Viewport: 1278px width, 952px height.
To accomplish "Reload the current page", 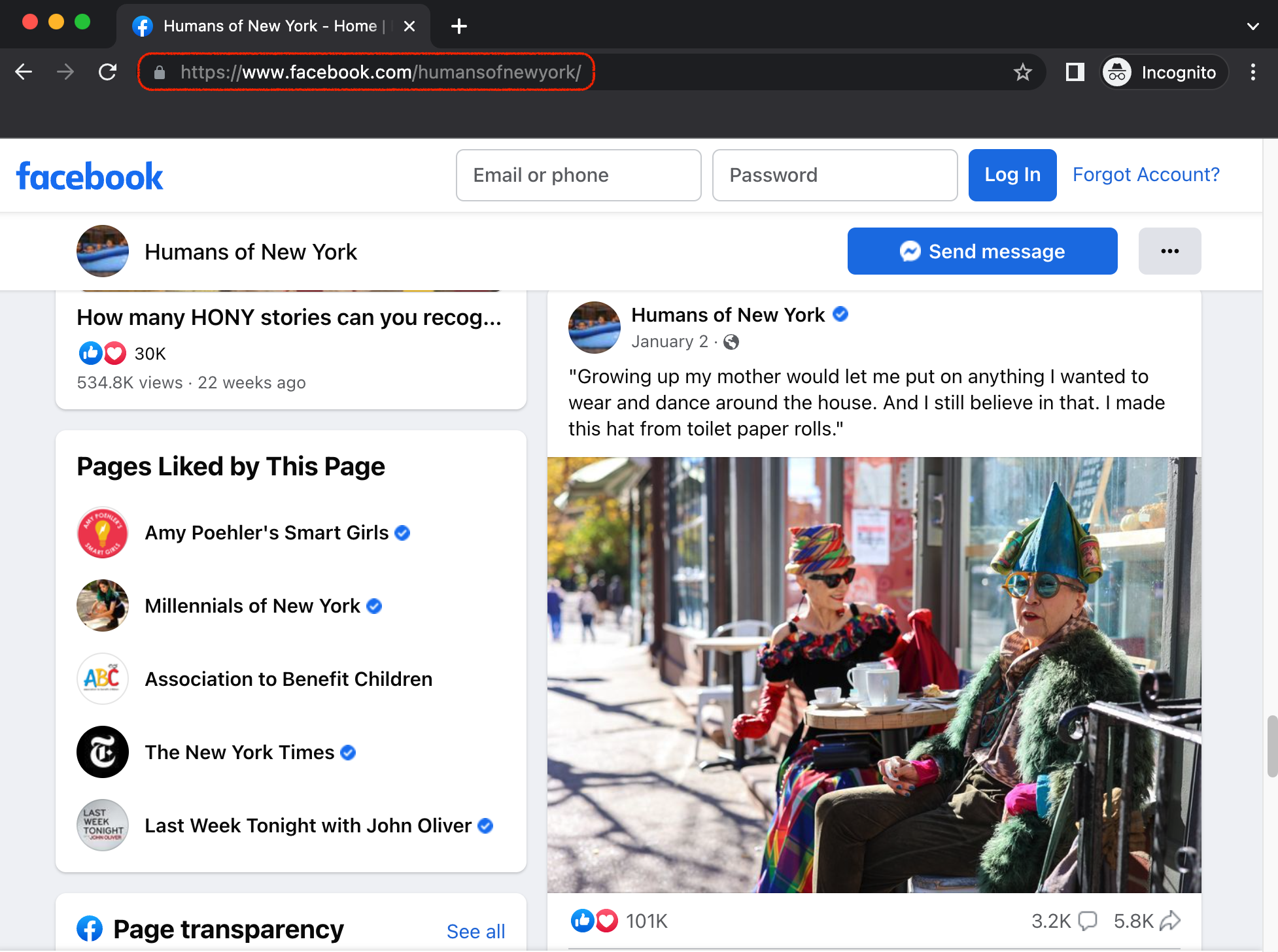I will 107,72.
